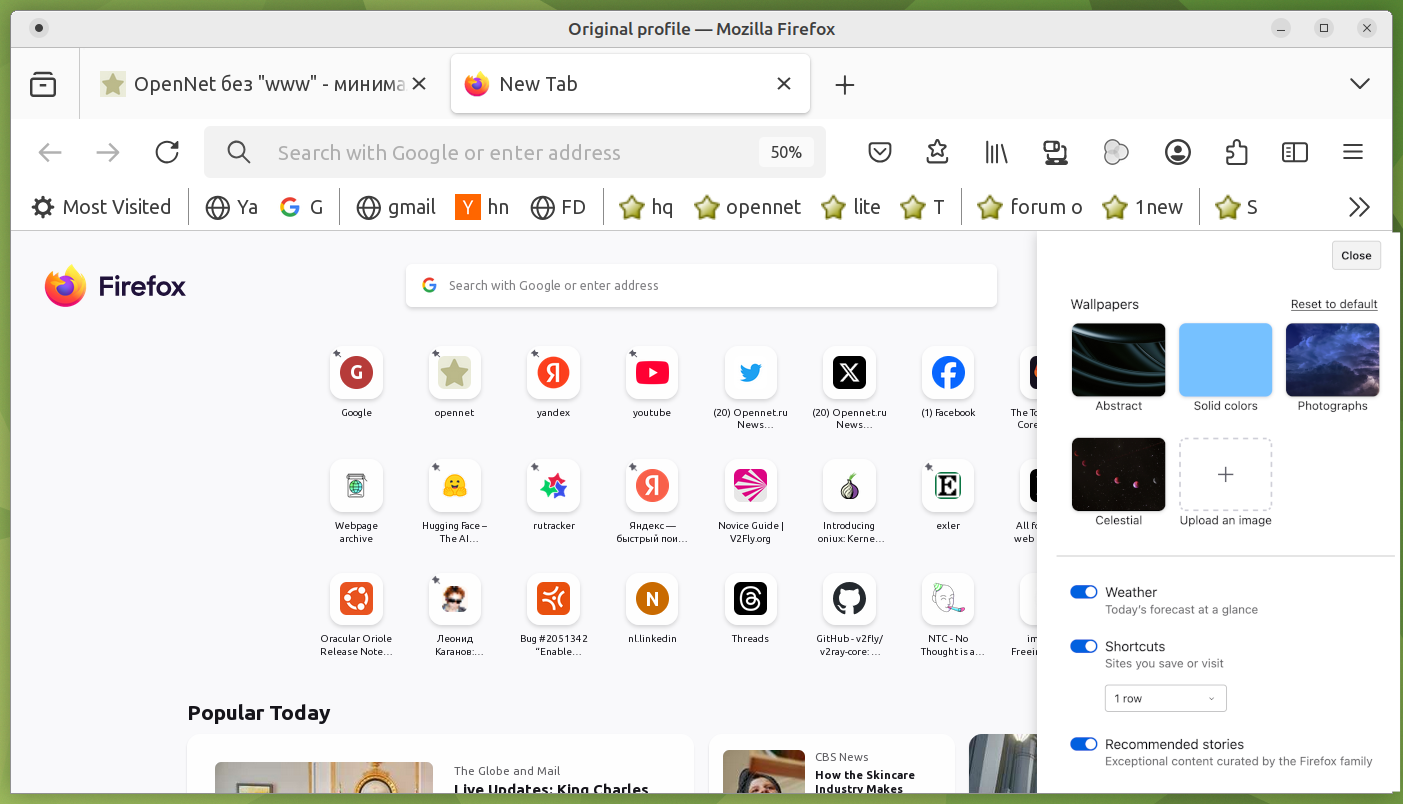Disable the Weather toggle
Screen dimensions: 1403x804
click(x=1084, y=592)
